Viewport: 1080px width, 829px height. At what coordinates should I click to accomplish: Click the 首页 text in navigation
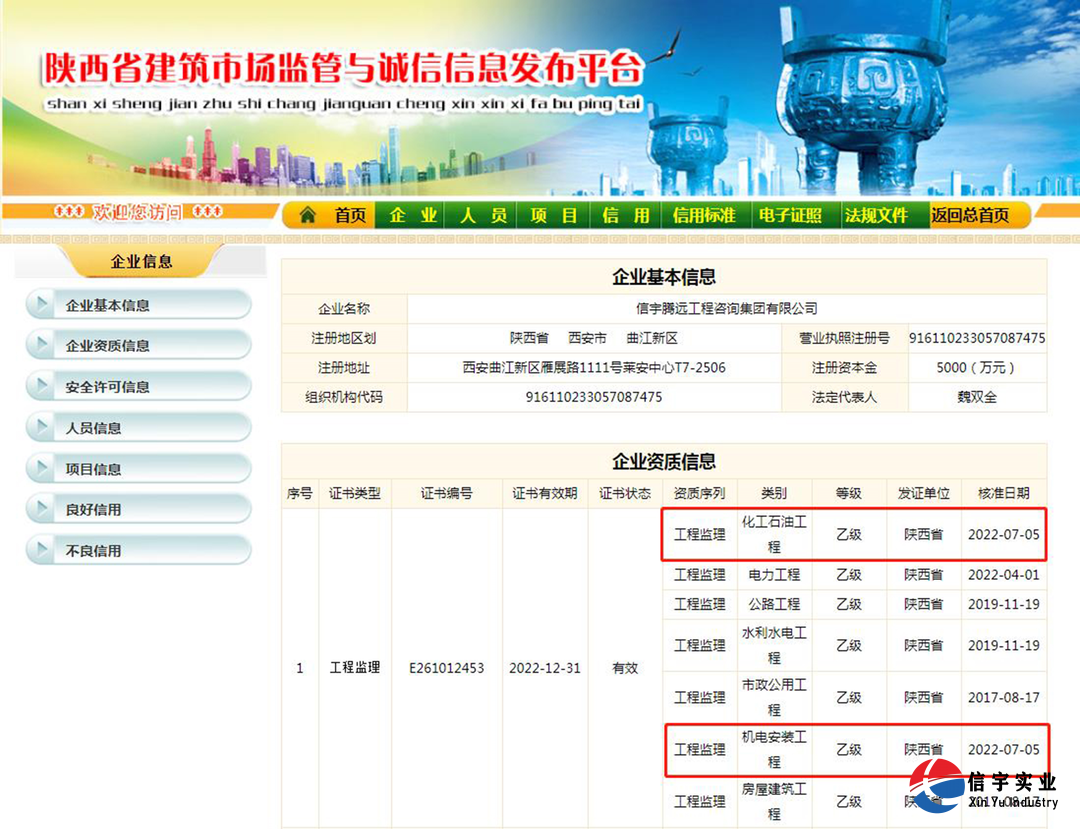pos(350,216)
